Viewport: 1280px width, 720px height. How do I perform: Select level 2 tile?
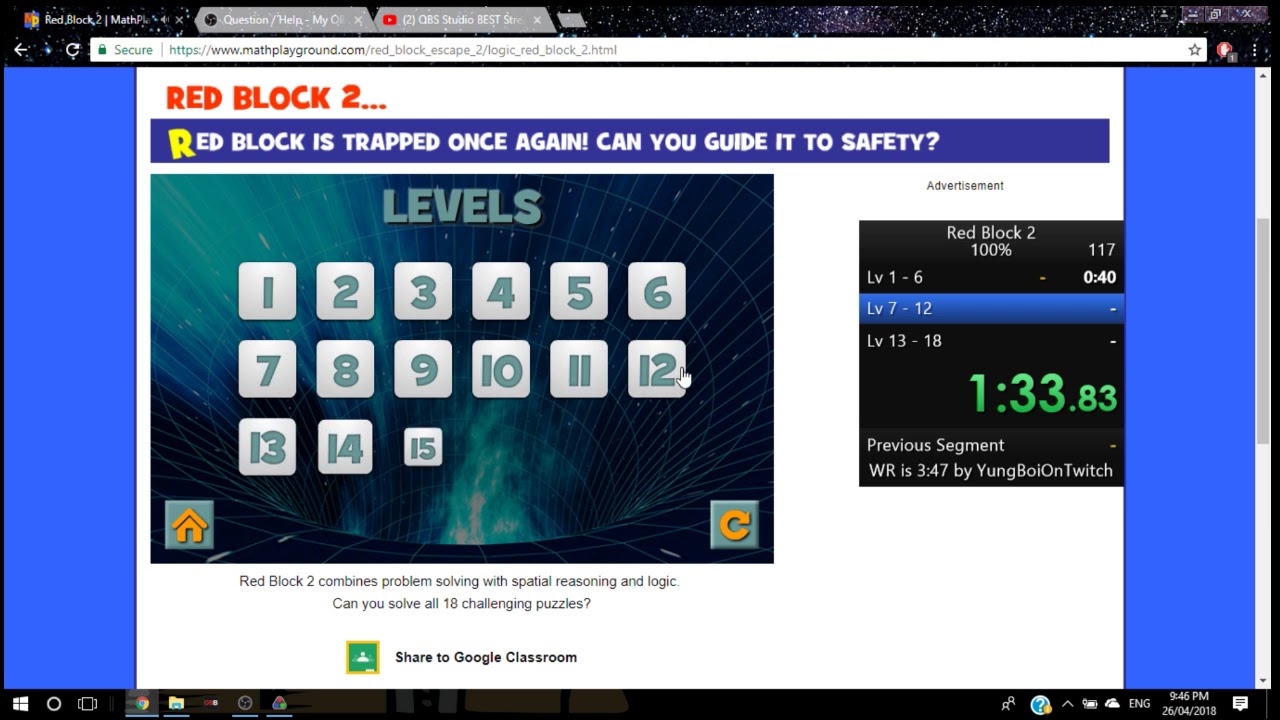click(x=345, y=291)
